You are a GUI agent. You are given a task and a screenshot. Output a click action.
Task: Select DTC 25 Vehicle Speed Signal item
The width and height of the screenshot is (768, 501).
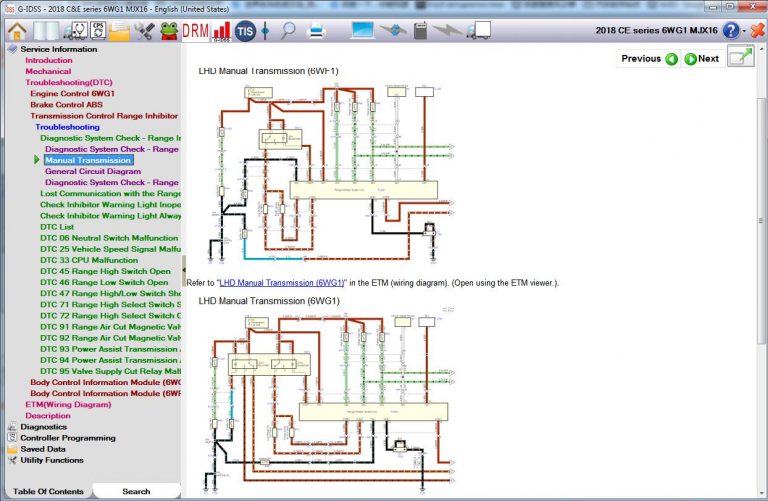pyautogui.click(x=110, y=249)
